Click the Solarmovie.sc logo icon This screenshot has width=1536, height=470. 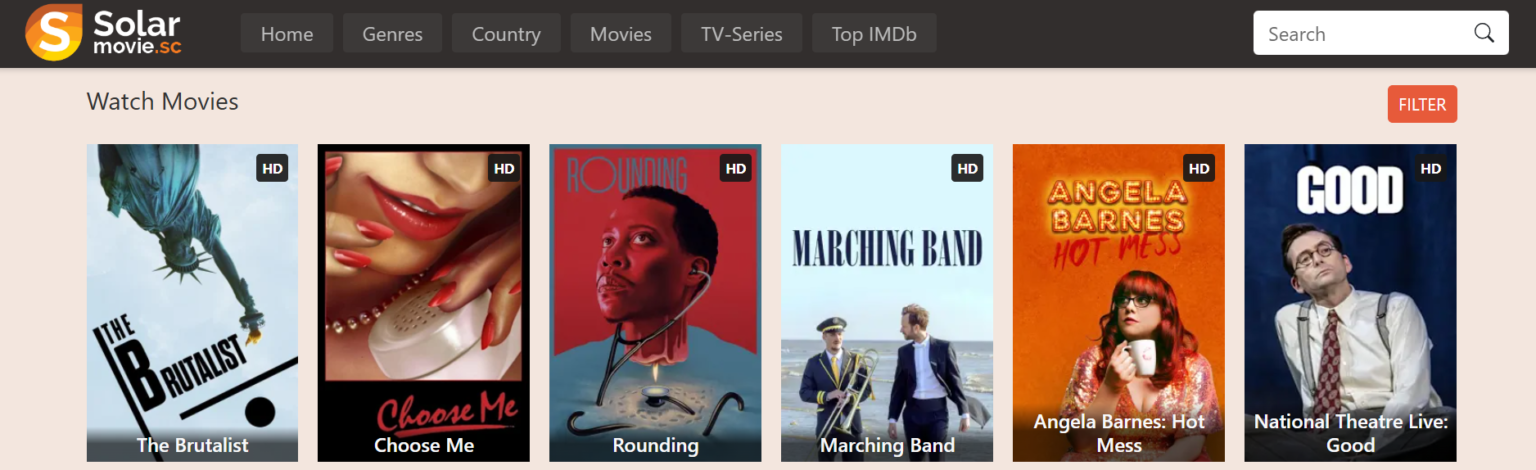(53, 33)
